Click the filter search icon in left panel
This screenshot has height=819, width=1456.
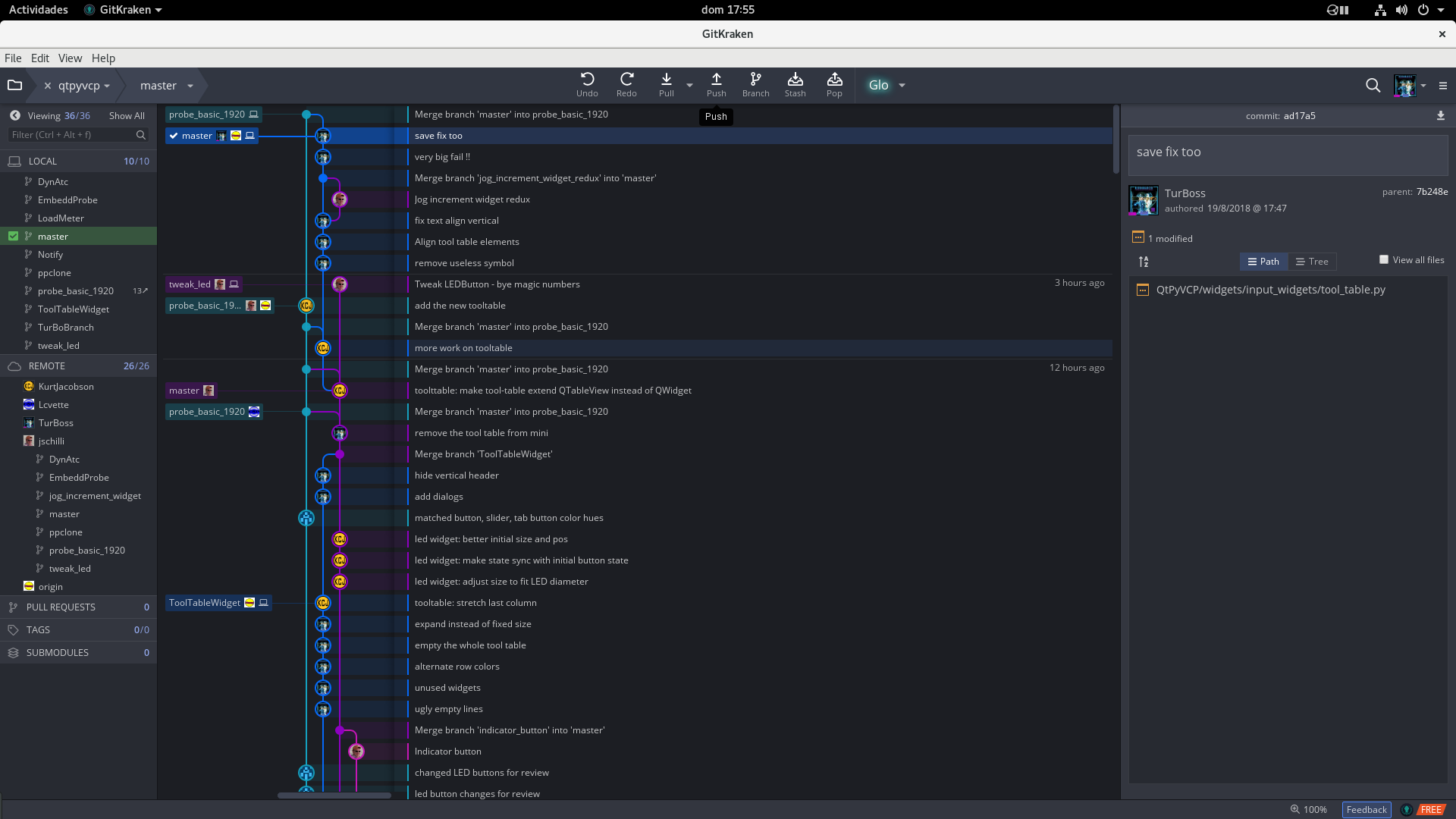(x=140, y=135)
